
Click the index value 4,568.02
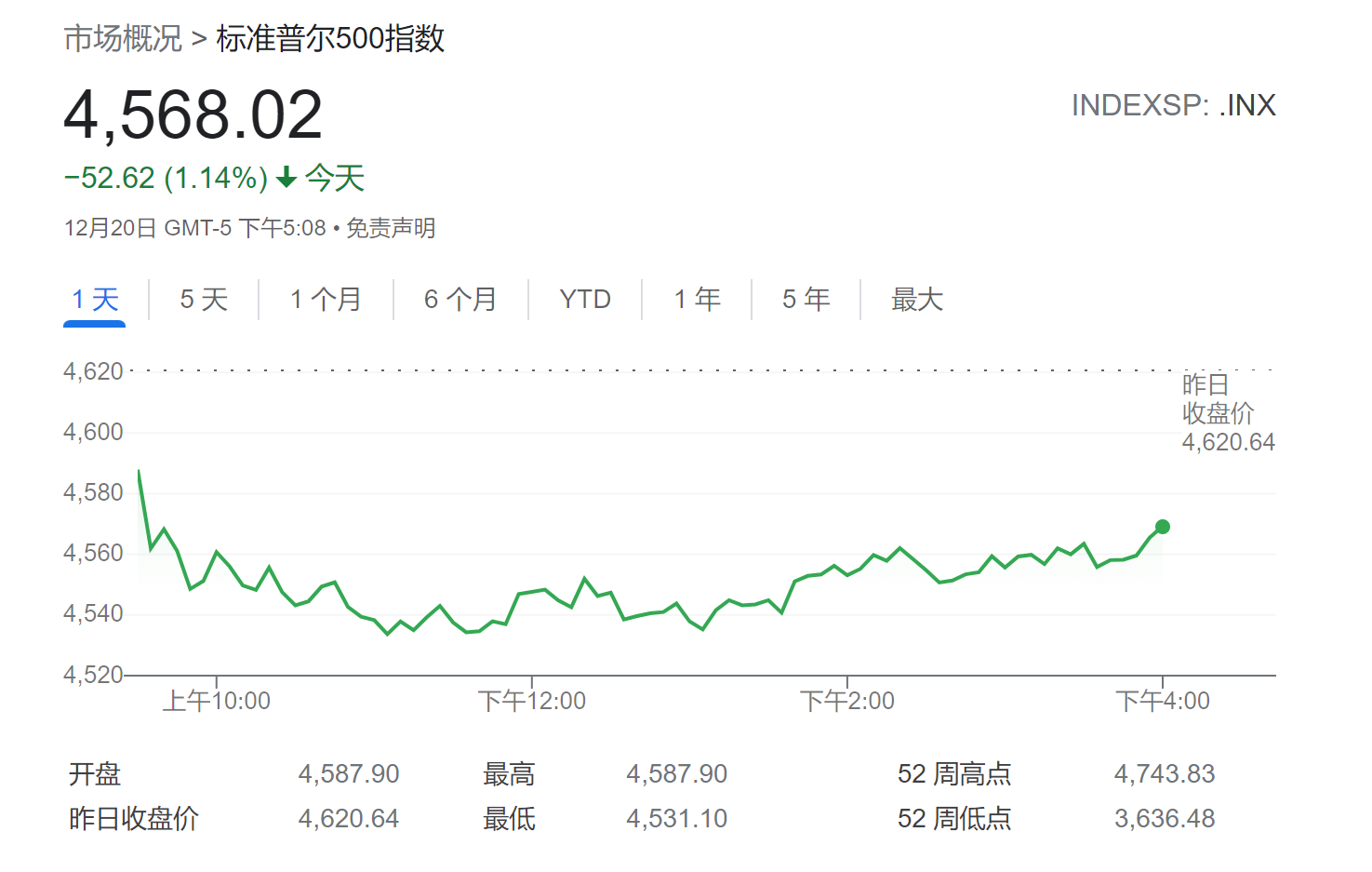tap(193, 115)
